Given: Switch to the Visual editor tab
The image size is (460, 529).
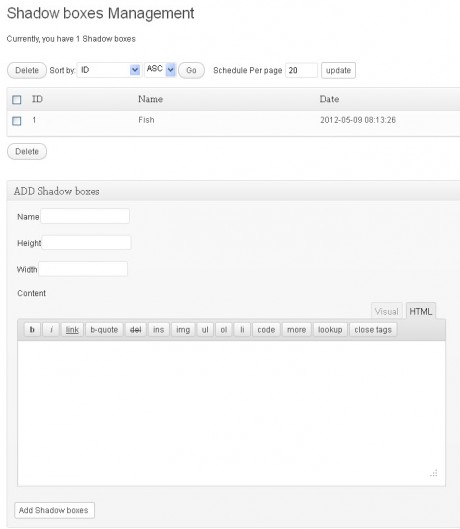Looking at the screenshot, I should pyautogui.click(x=386, y=311).
